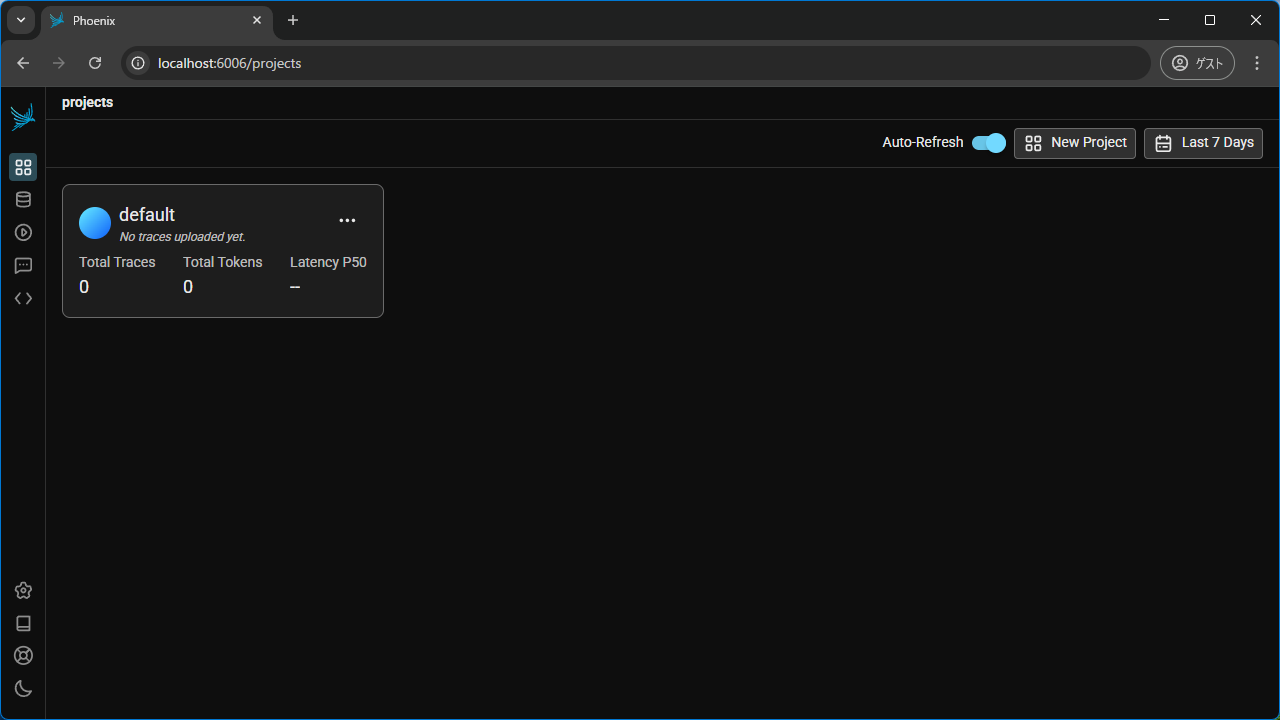
Task: Click the 'projects' breadcrumb heading
Action: (87, 102)
